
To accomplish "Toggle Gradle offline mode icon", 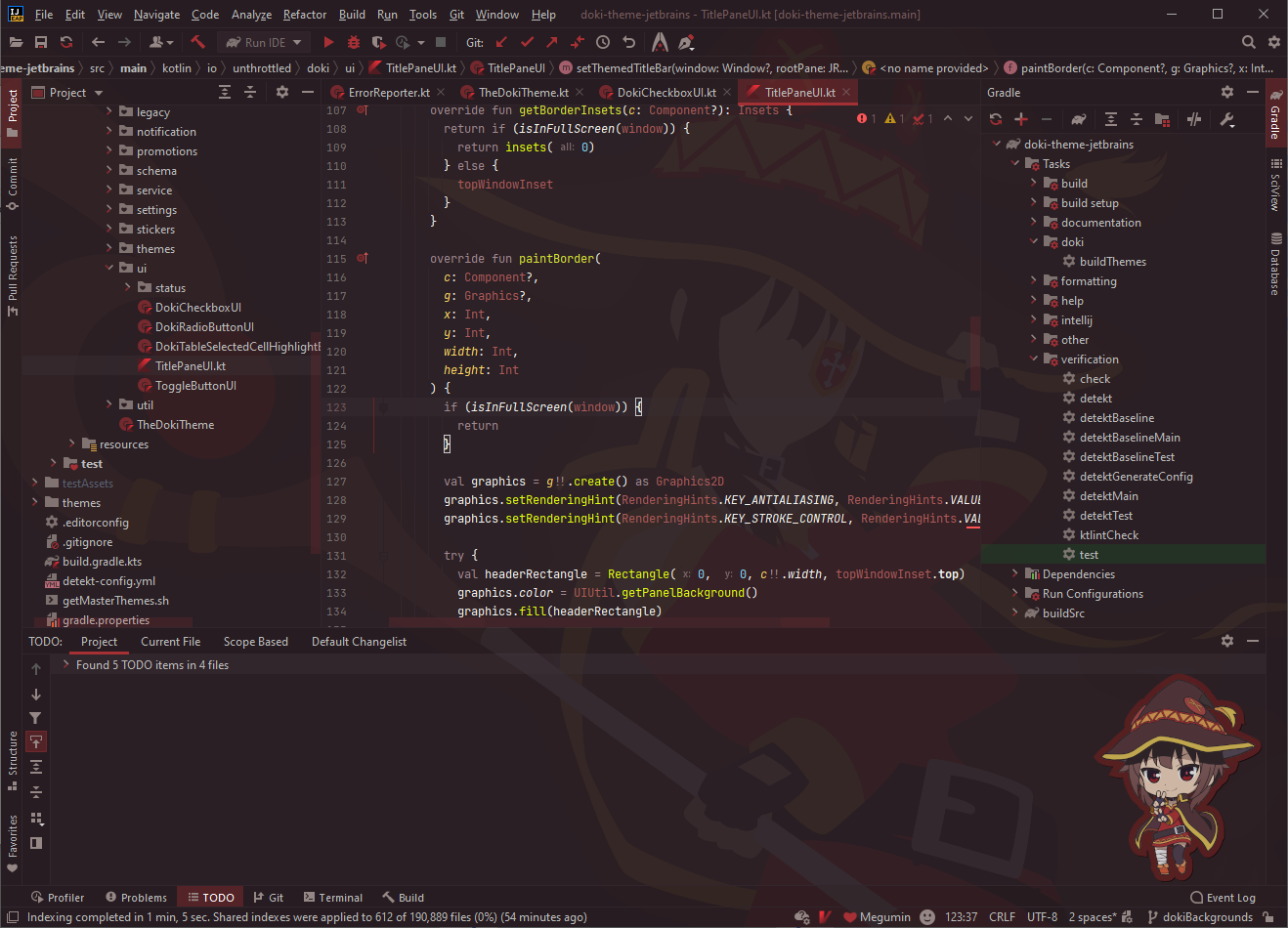I will coord(1194,119).
